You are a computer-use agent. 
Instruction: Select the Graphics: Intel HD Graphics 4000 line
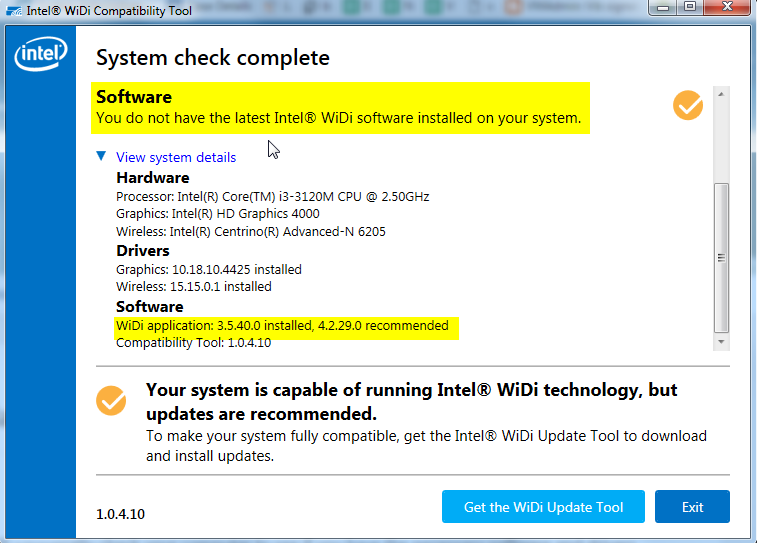[217, 213]
